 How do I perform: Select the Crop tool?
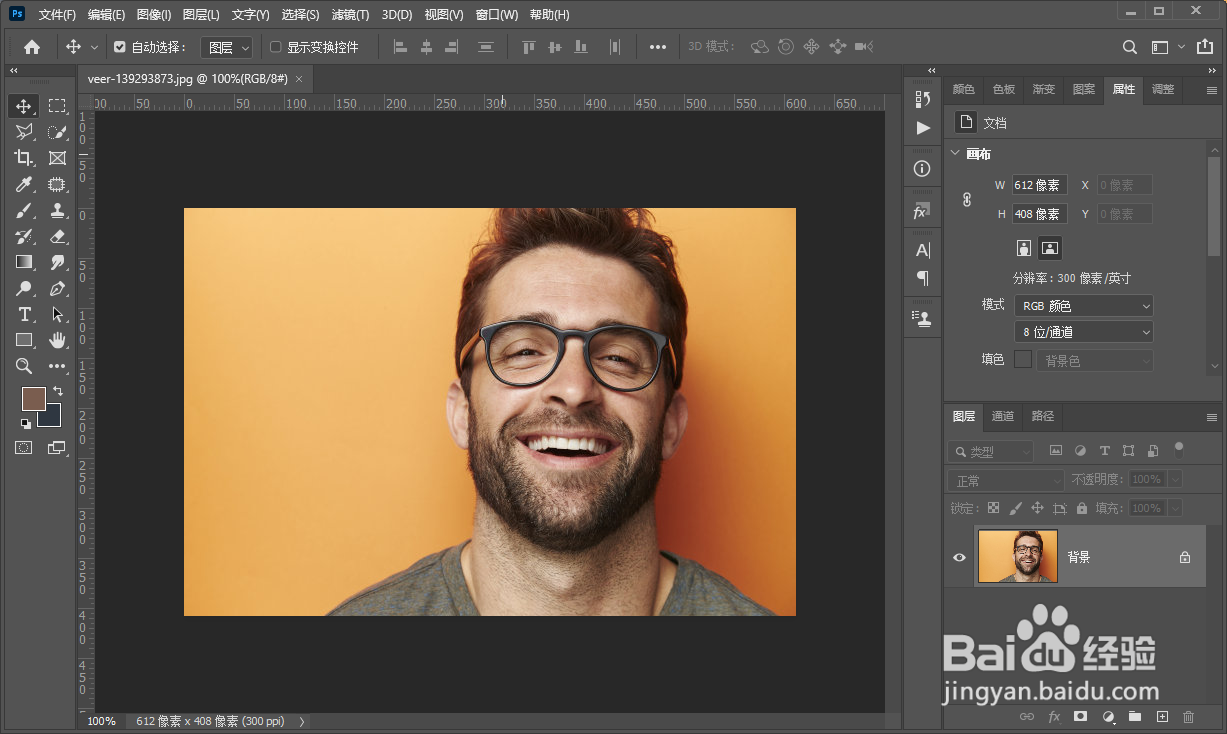click(24, 158)
